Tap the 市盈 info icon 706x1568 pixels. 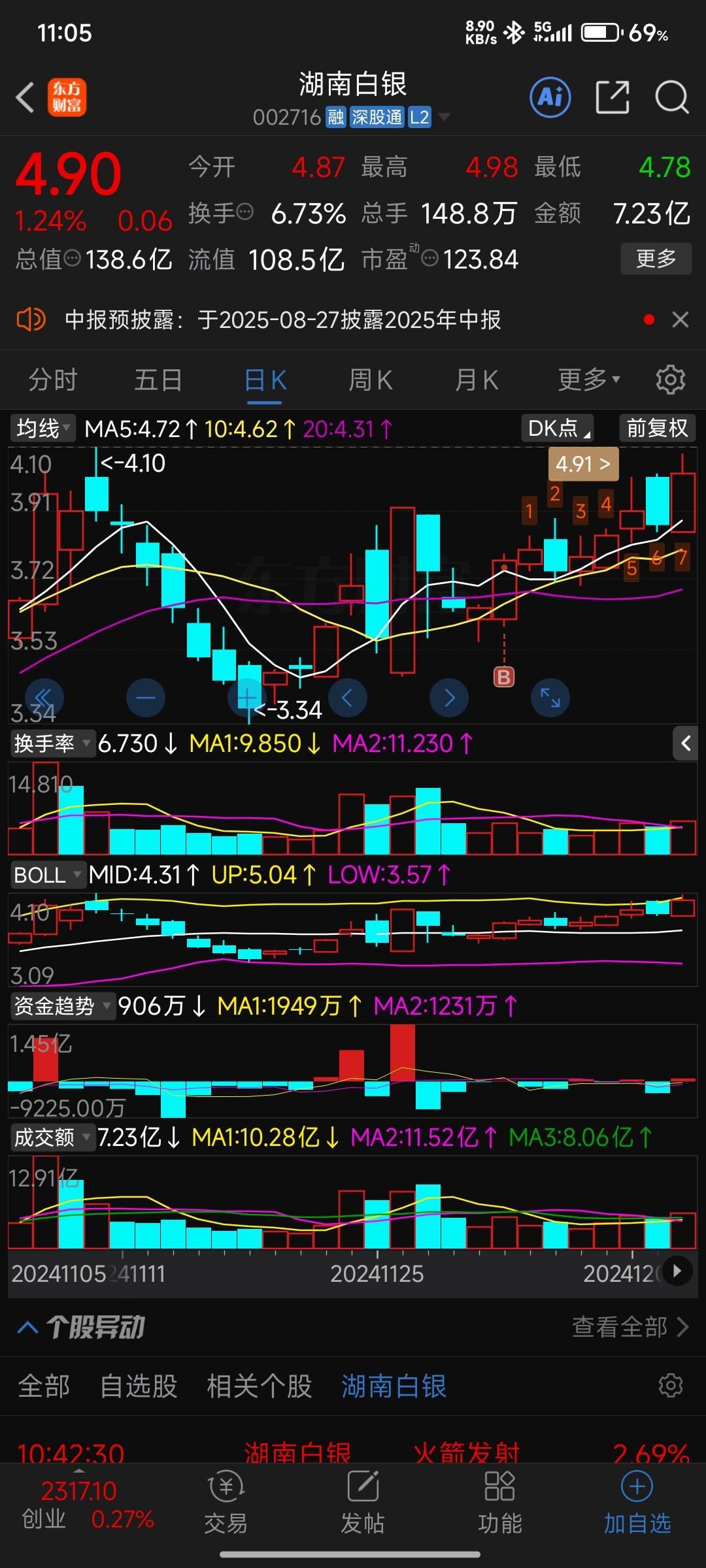tap(430, 259)
